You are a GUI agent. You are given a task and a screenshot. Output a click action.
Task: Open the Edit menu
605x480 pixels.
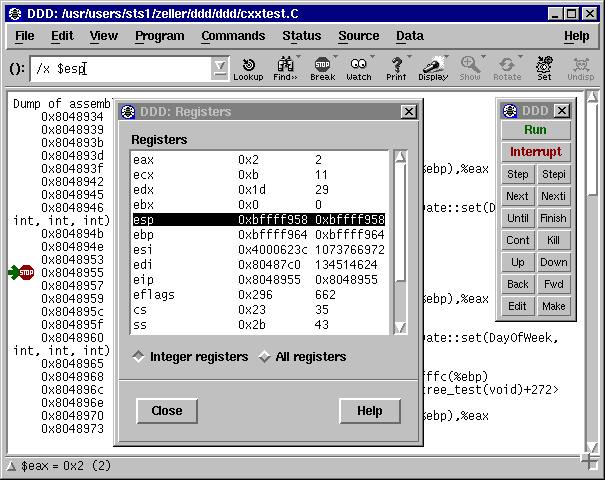pos(62,36)
